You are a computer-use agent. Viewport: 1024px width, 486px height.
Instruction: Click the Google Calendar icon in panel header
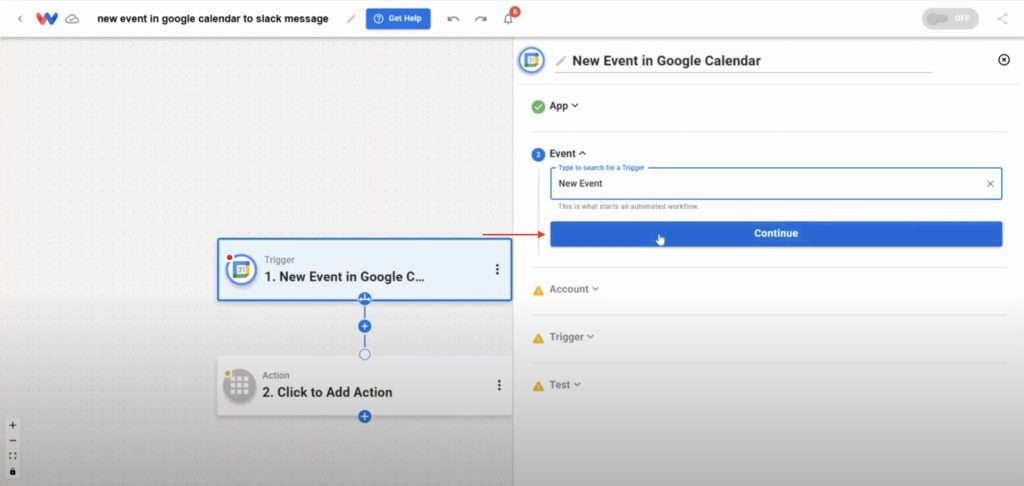pyautogui.click(x=532, y=60)
